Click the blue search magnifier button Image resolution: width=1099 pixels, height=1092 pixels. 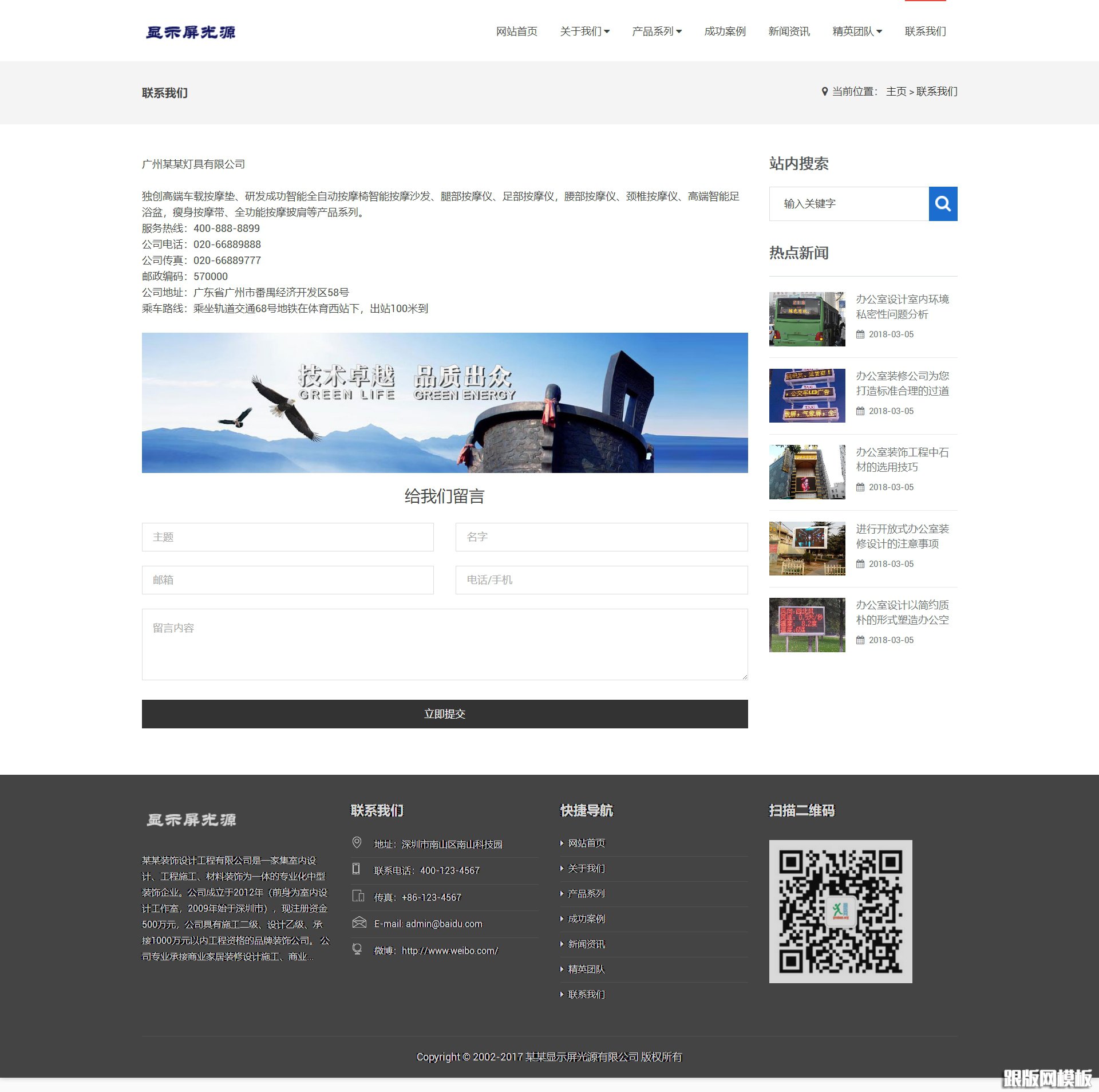click(x=942, y=204)
